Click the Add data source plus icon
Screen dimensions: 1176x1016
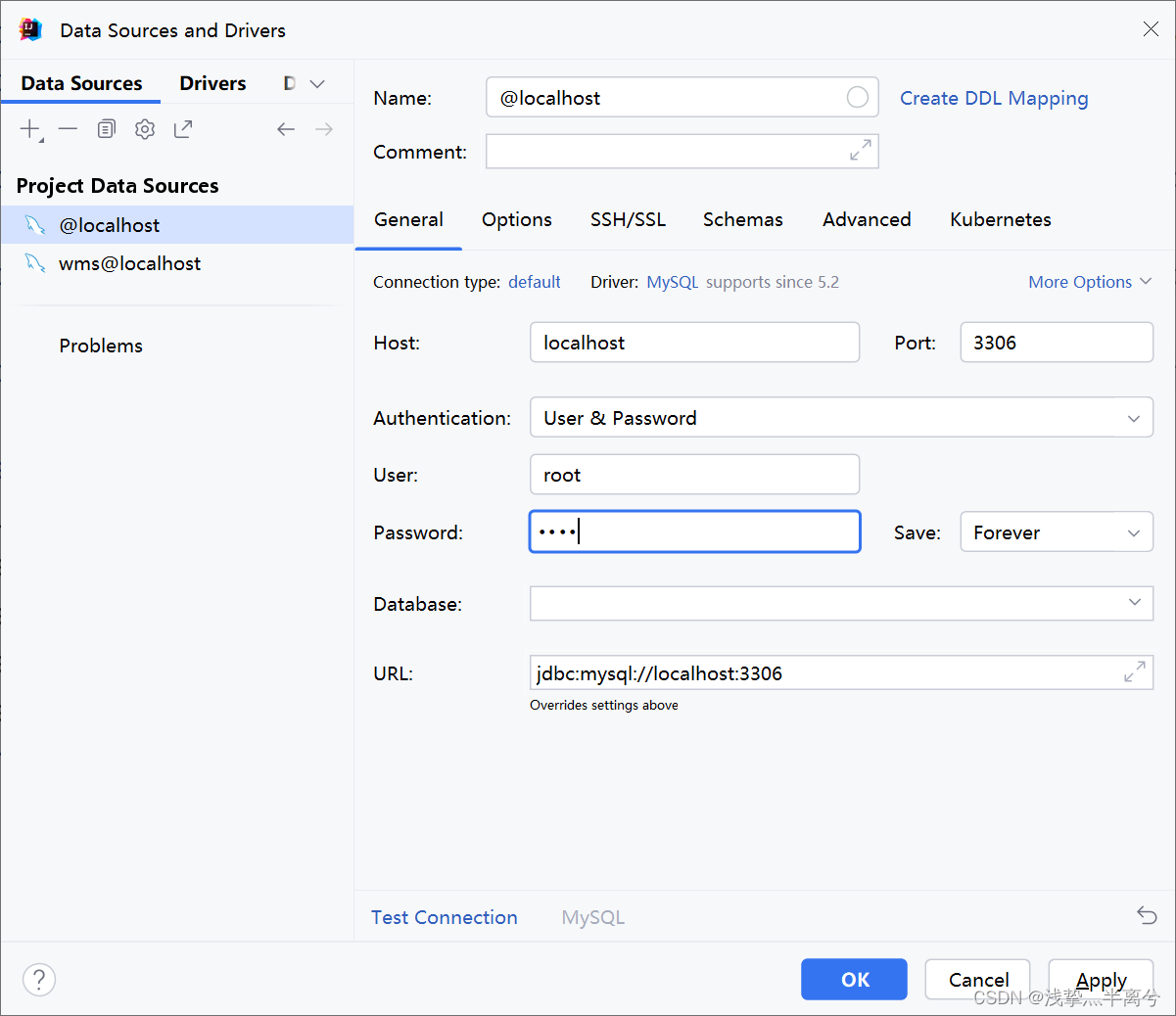click(30, 129)
